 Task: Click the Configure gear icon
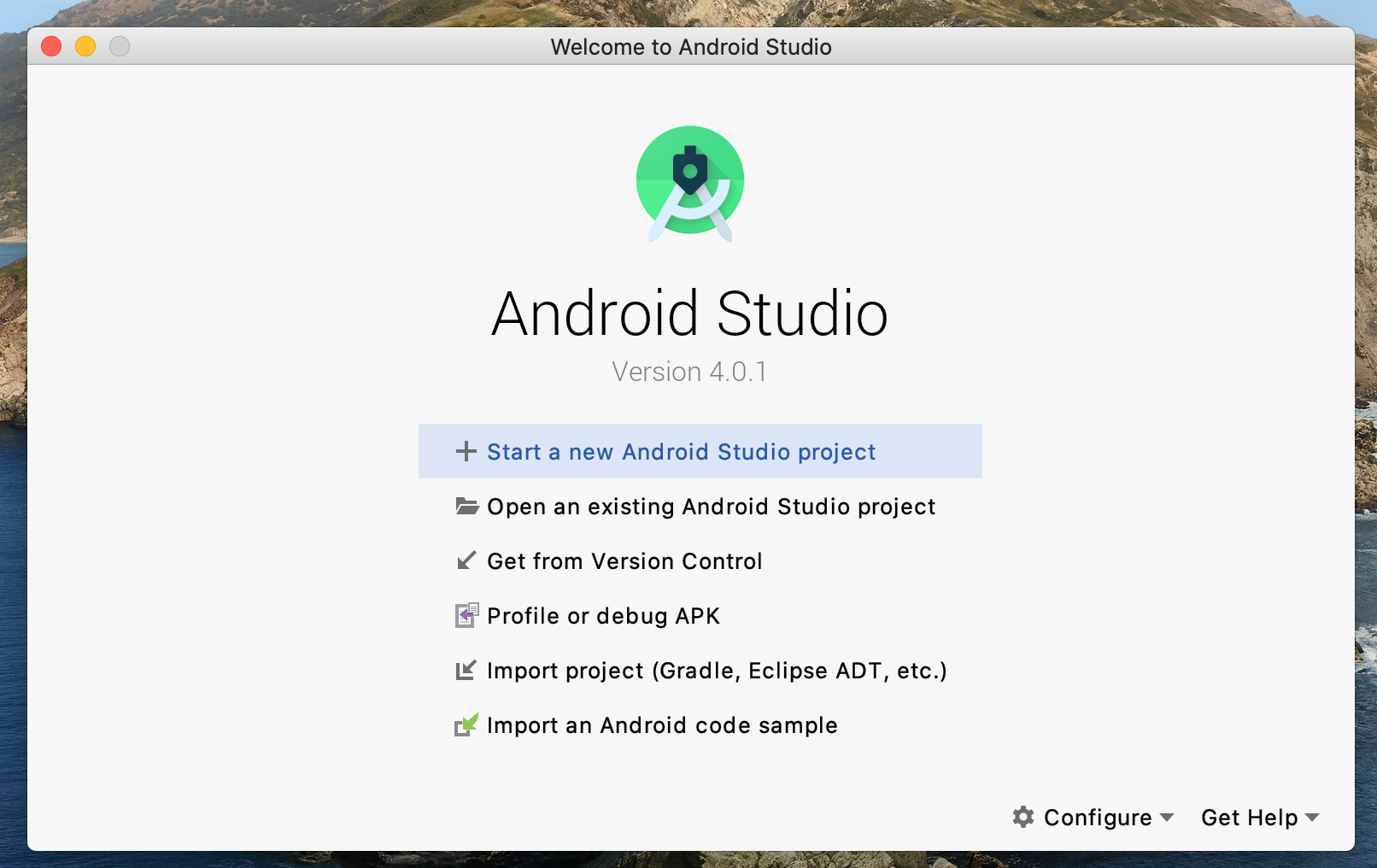pos(1023,817)
